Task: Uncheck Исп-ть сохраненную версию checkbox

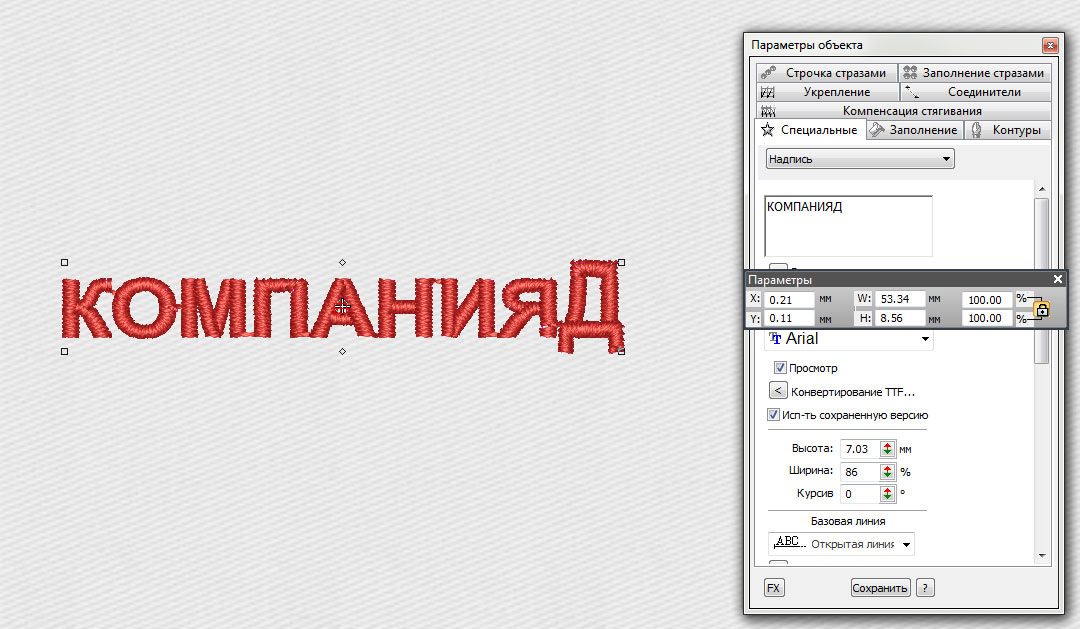Action: click(x=774, y=415)
